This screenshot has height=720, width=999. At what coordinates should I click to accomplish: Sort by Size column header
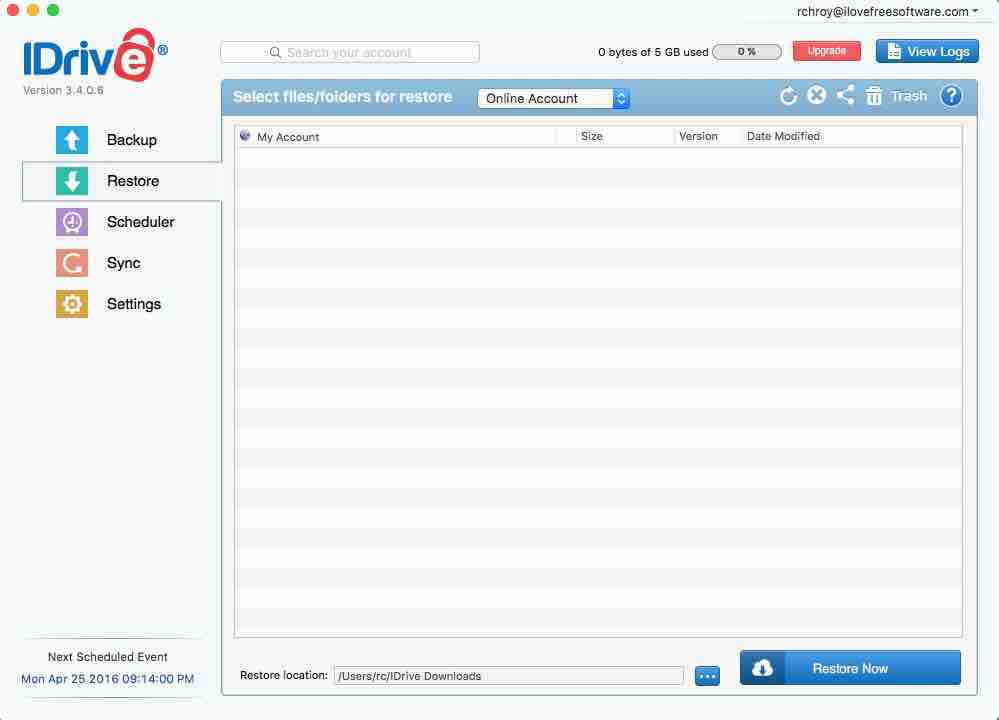coord(592,136)
